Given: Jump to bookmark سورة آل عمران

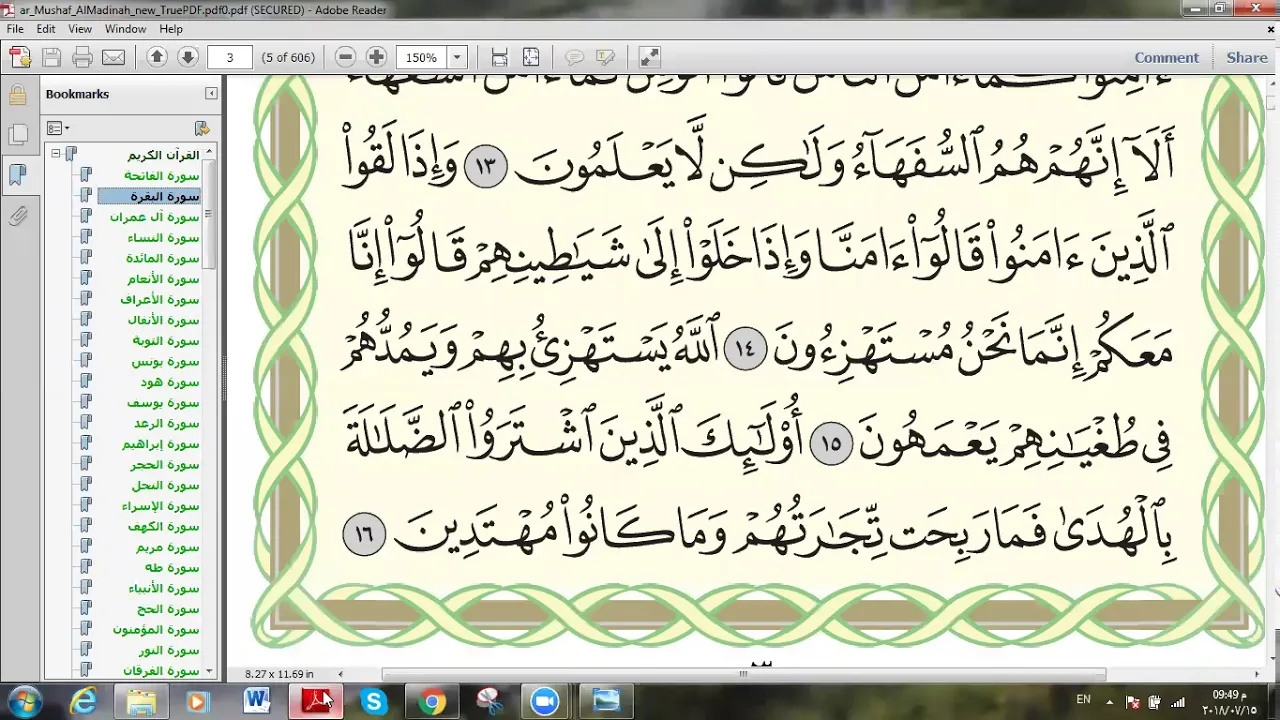Looking at the screenshot, I should (155, 217).
